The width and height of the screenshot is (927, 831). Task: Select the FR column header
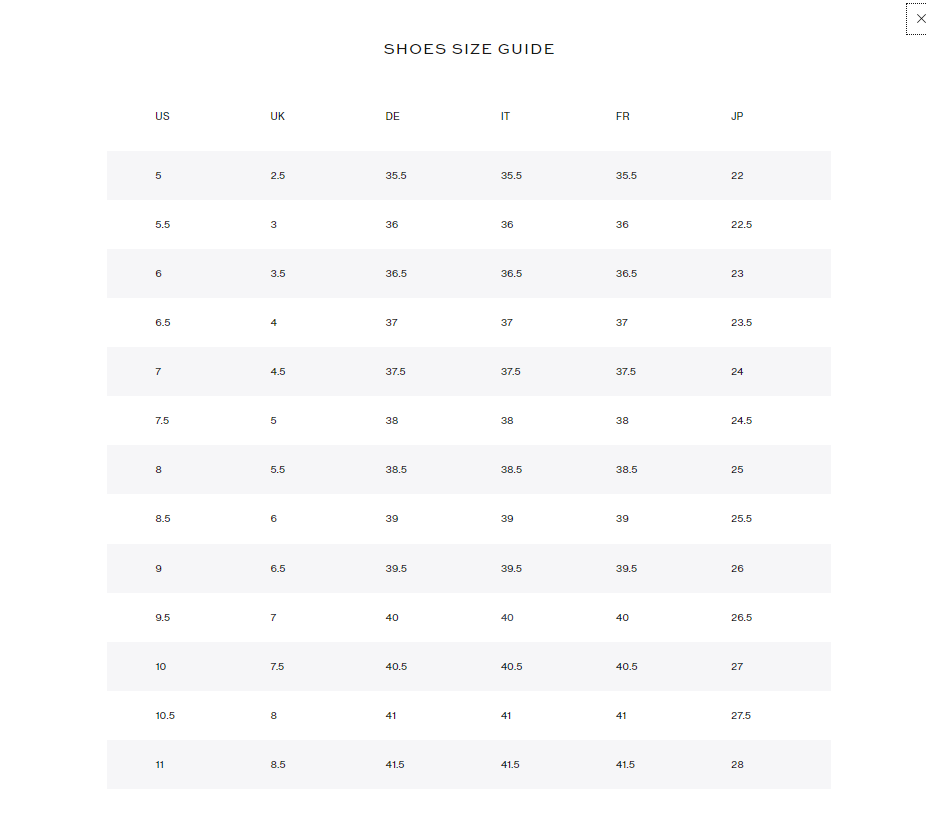(x=622, y=116)
